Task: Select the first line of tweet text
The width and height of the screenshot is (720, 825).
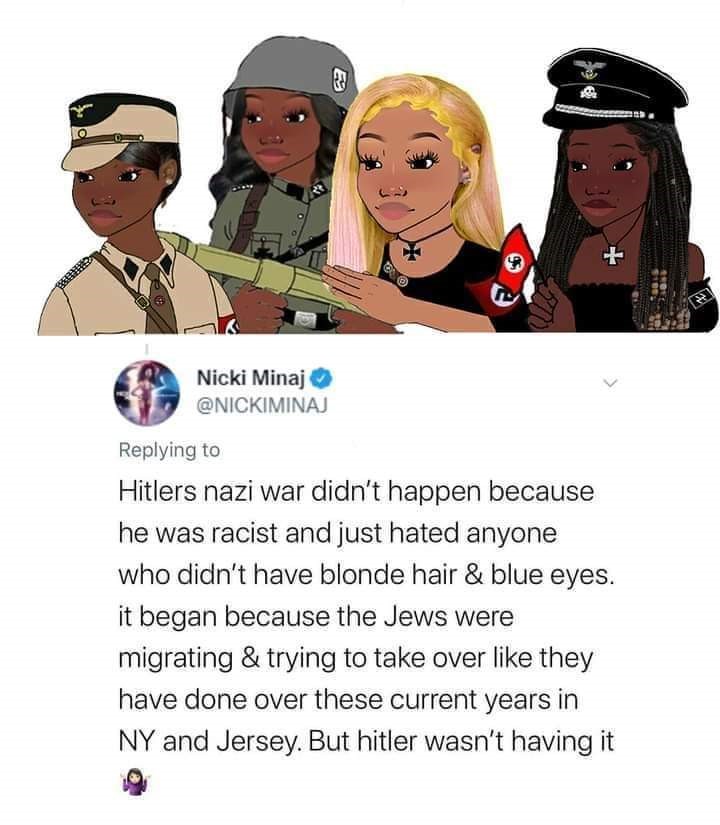Action: (356, 492)
